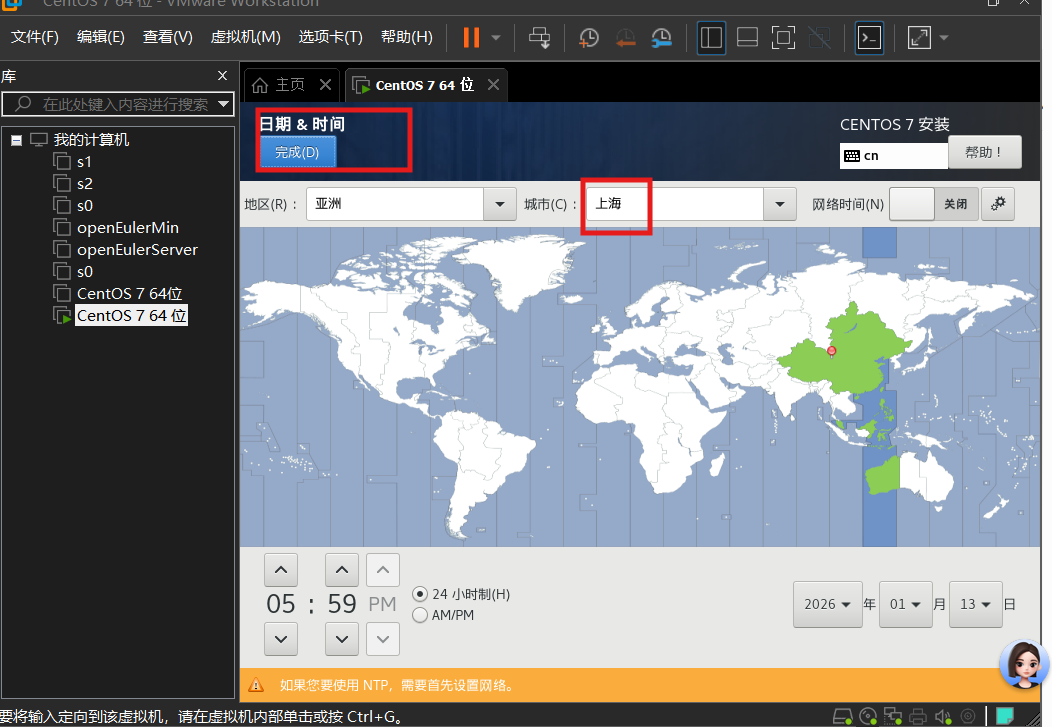Toggle the library sidebar view icon
The height and width of the screenshot is (727, 1052).
(711, 38)
